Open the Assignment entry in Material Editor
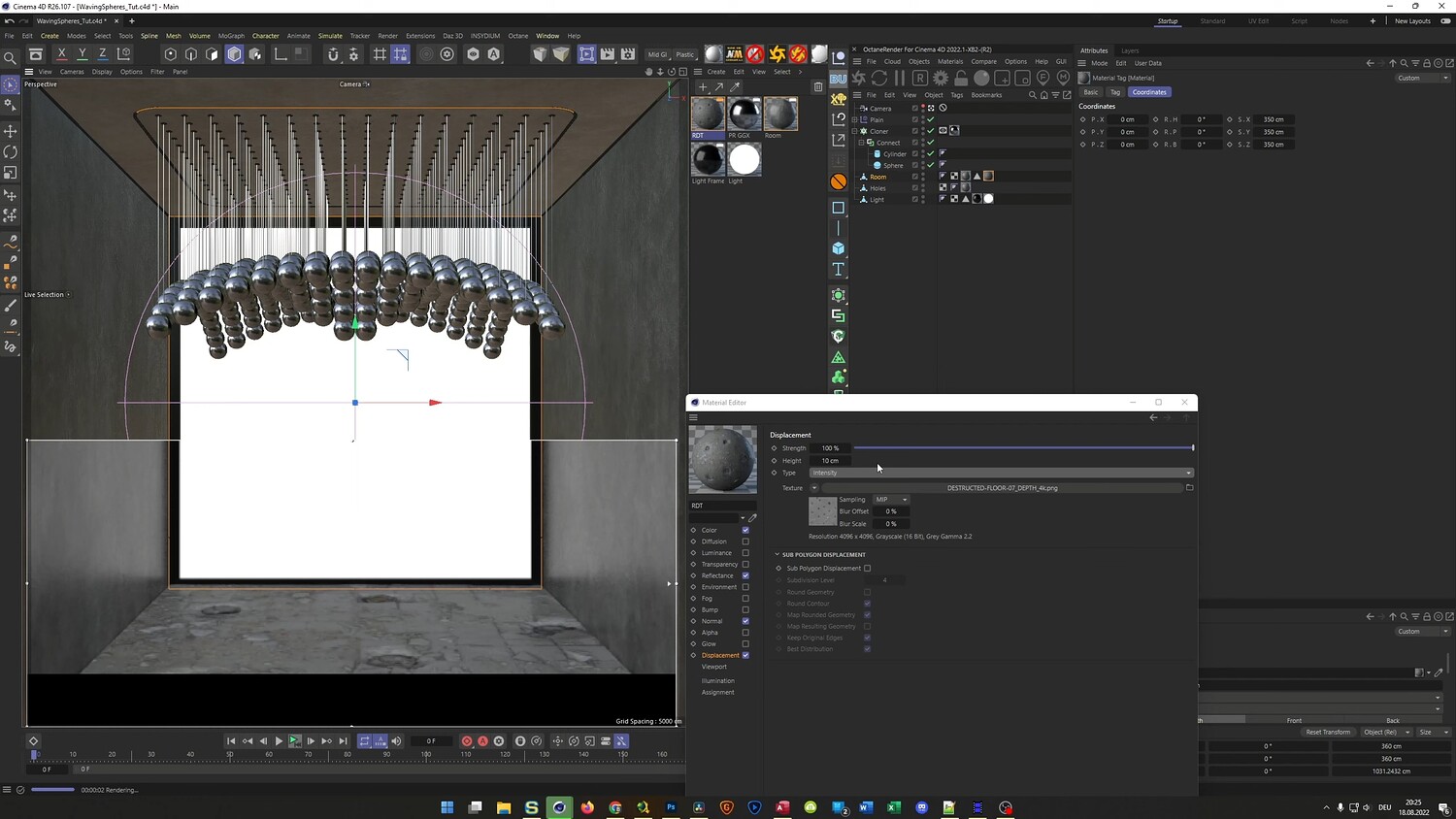 [718, 693]
